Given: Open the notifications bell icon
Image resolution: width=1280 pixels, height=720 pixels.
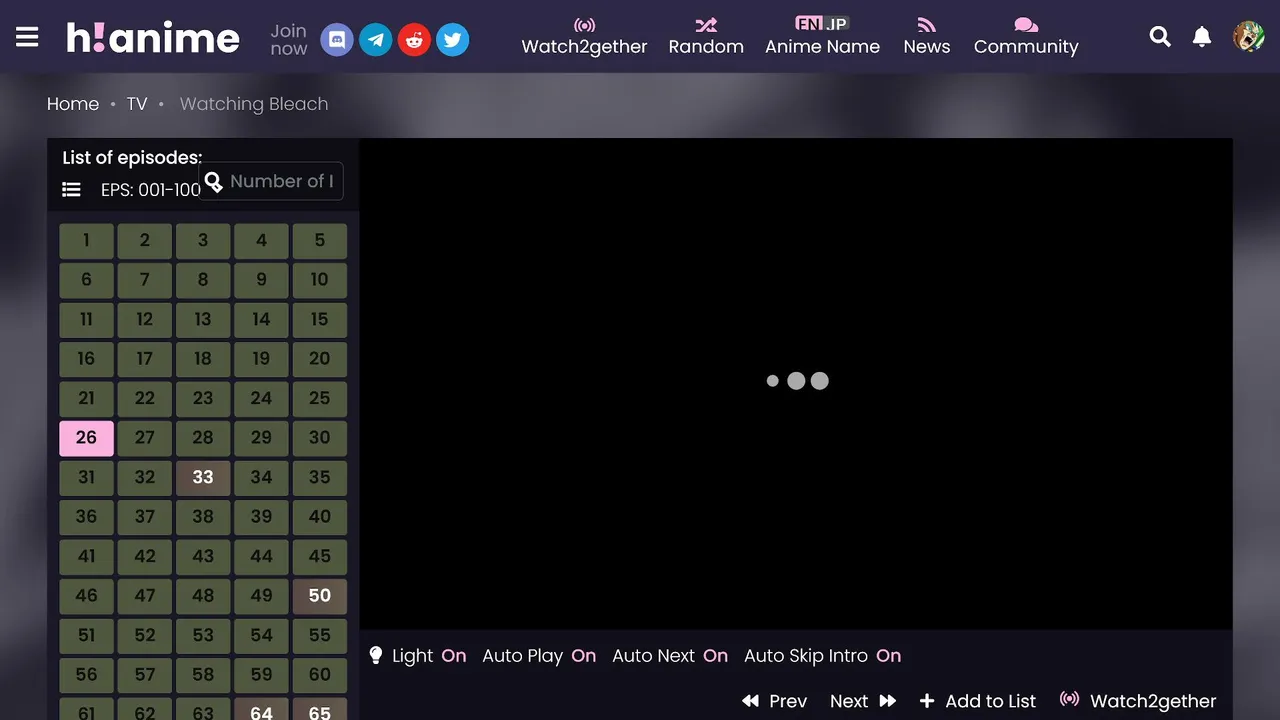Looking at the screenshot, I should pyautogui.click(x=1202, y=37).
